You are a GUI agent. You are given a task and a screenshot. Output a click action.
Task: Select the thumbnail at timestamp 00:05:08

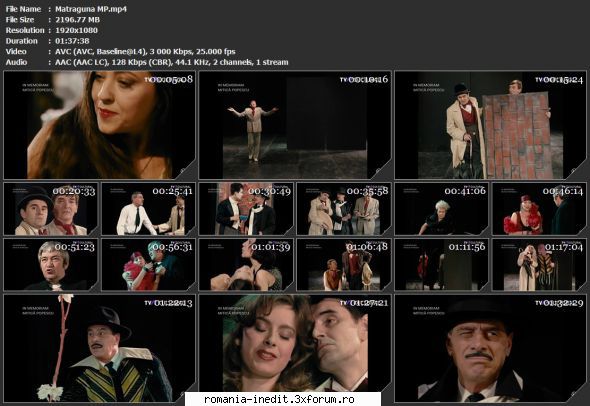[100, 125]
